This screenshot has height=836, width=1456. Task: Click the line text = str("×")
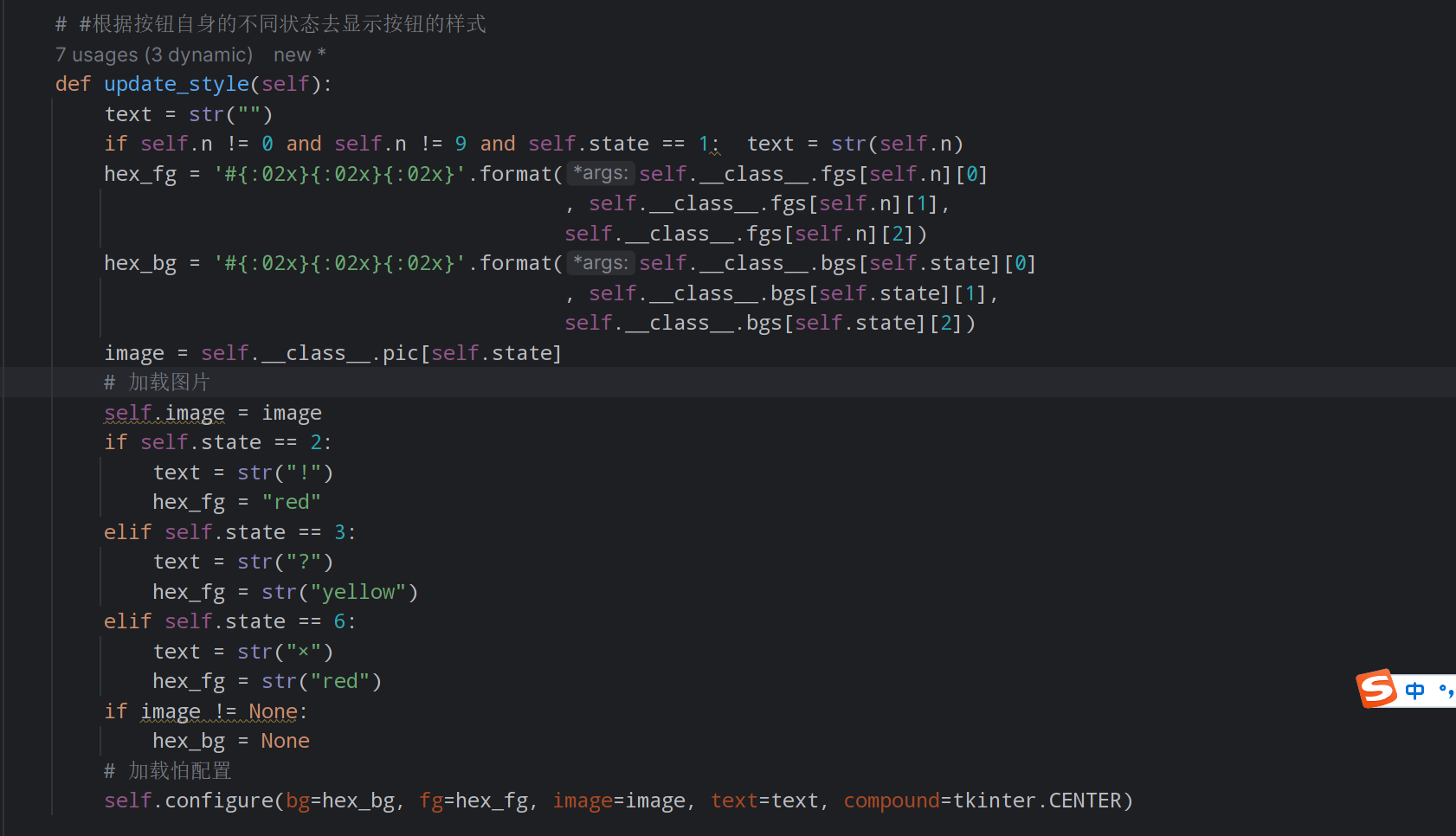(x=243, y=652)
